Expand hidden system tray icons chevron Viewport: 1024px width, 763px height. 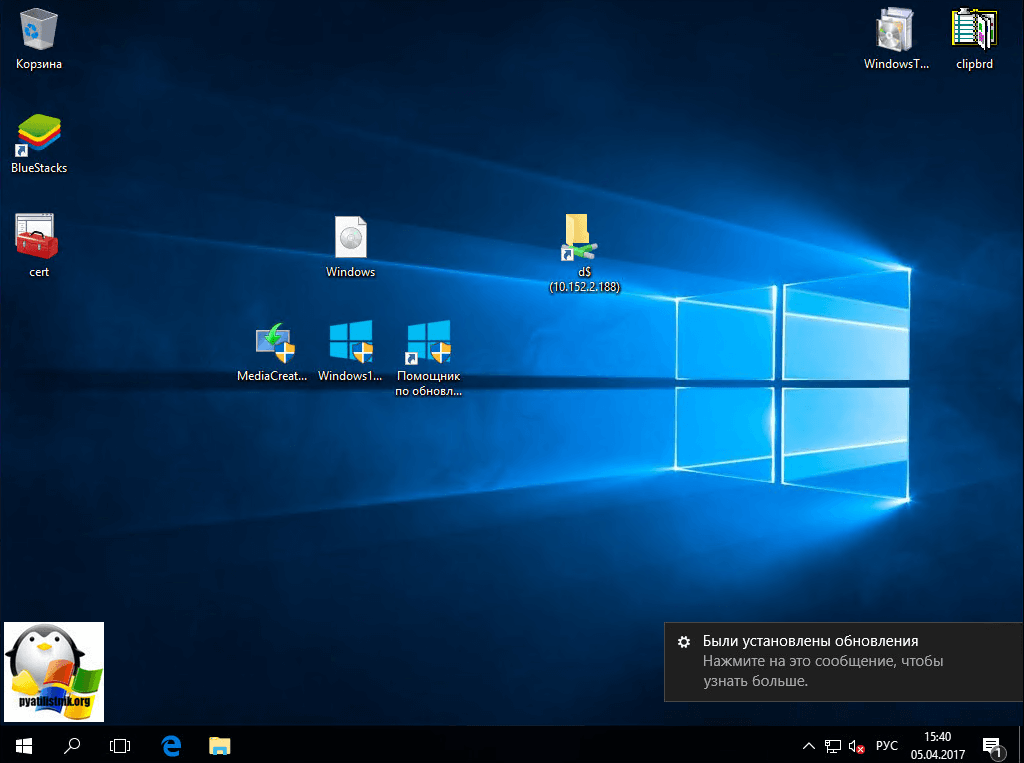coord(809,746)
